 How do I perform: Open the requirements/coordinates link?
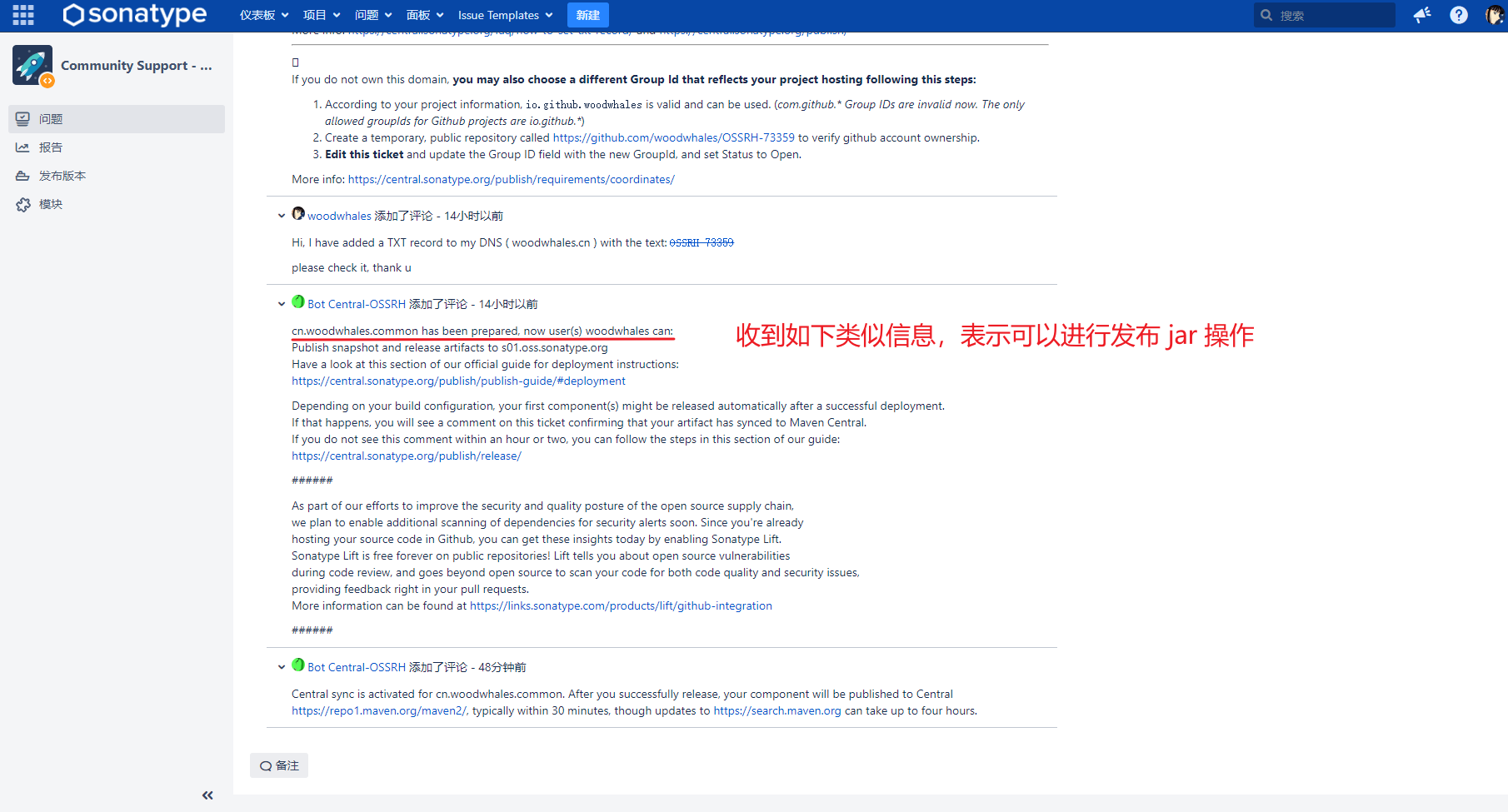(512, 179)
